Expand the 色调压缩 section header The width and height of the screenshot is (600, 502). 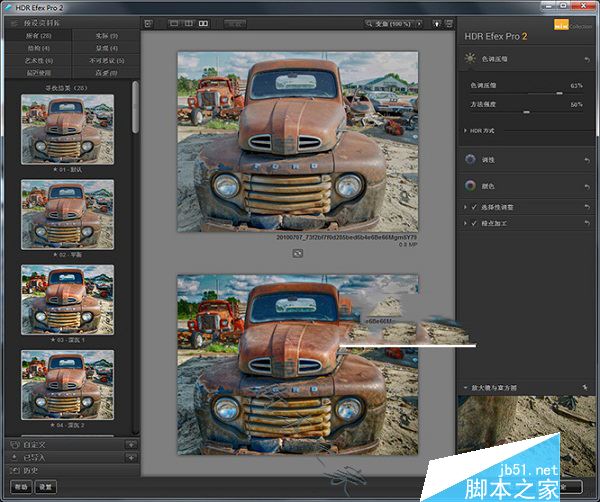(x=527, y=59)
